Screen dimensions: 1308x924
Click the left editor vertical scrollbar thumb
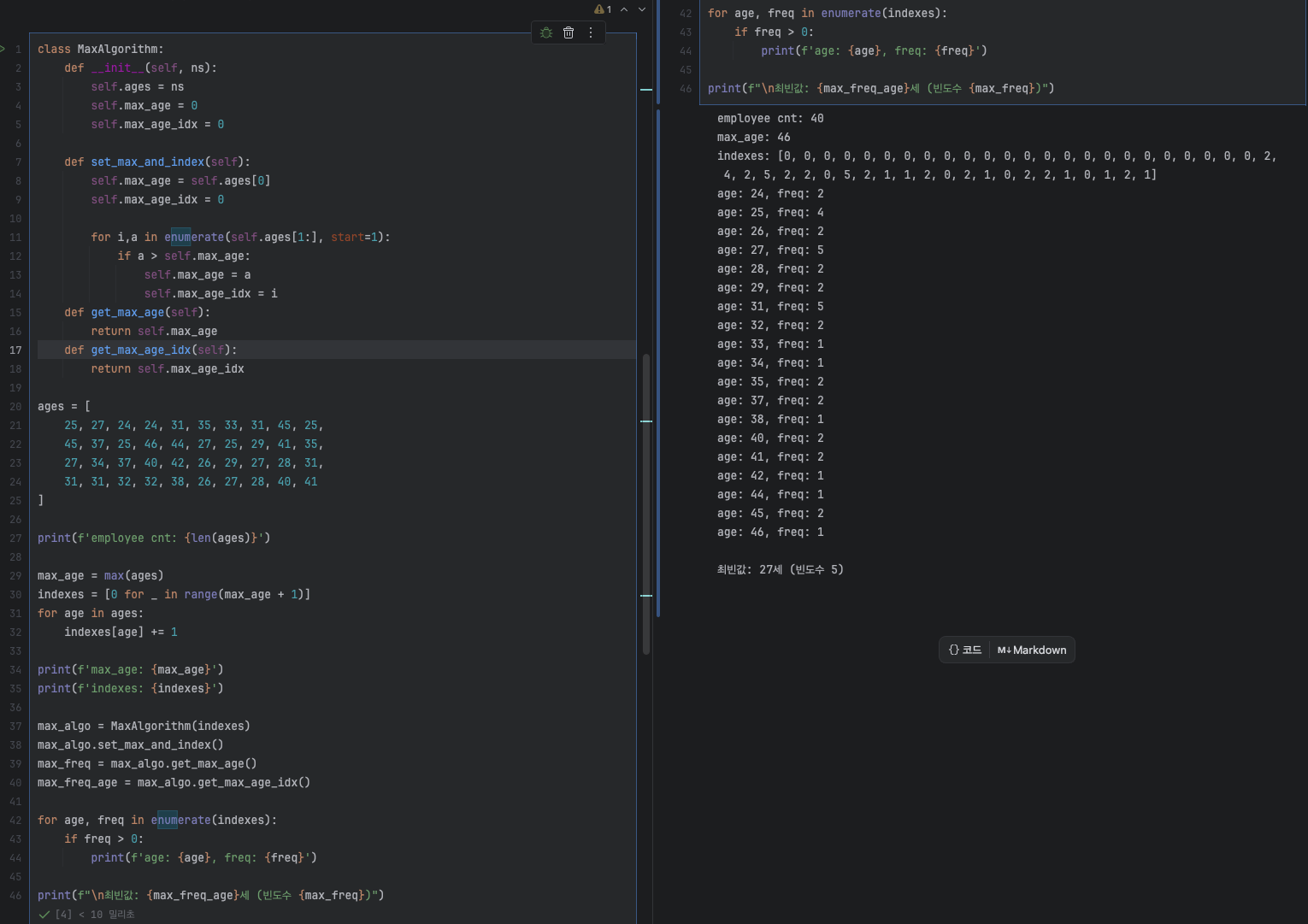[646, 504]
